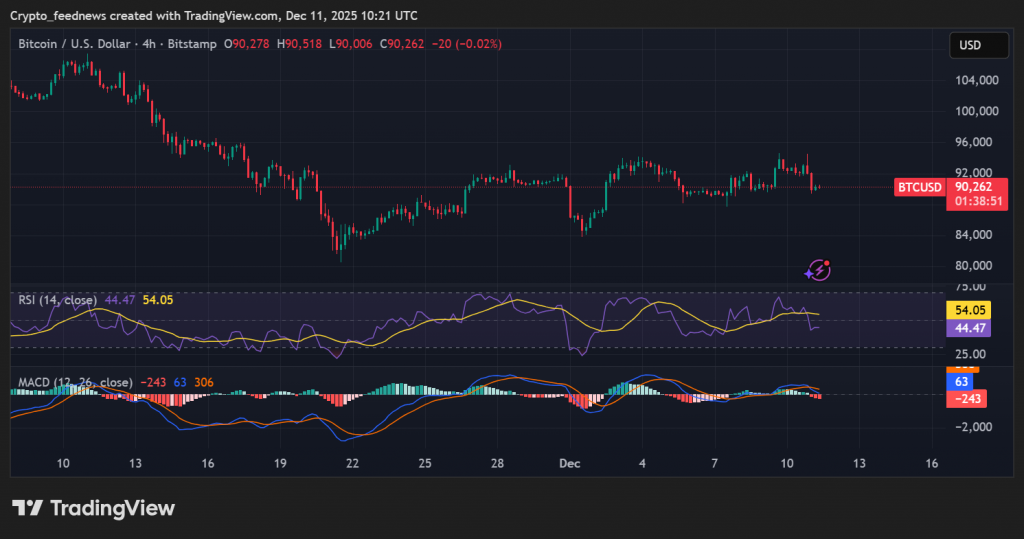Click the 92,000 price axis label

(x=976, y=172)
